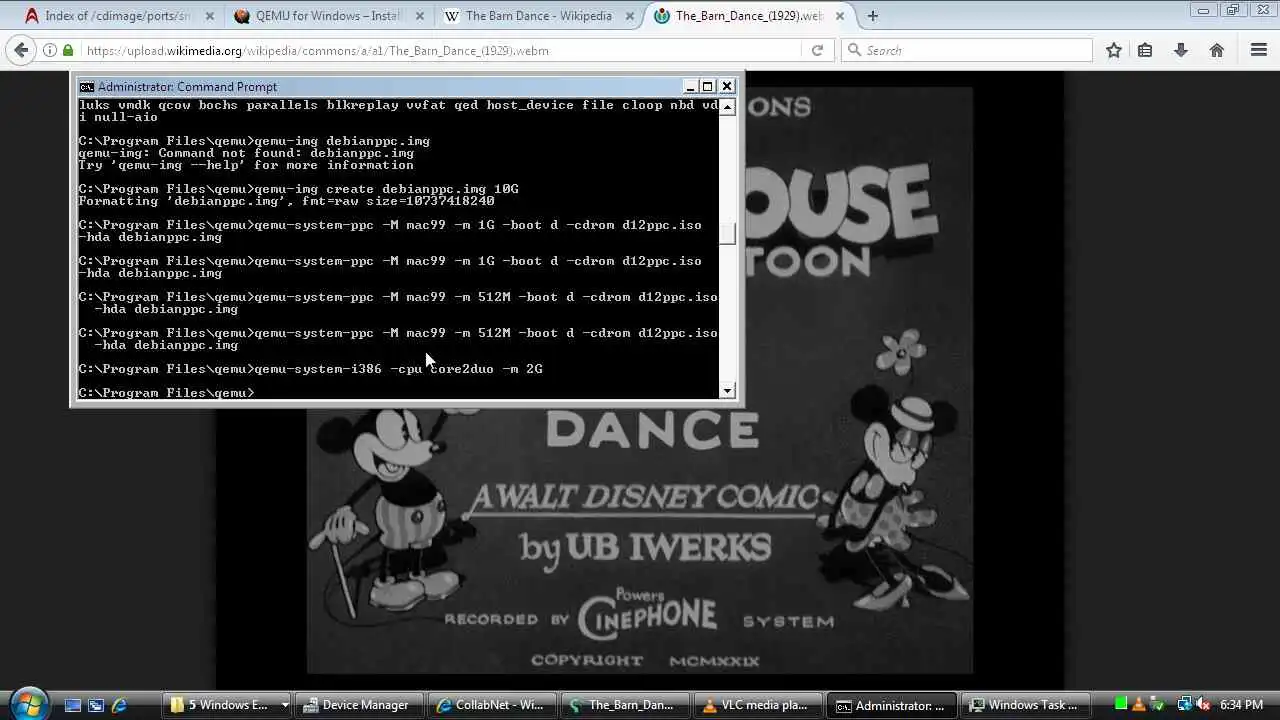
Task: Click the green padlock secure icon
Action: pos(68,50)
